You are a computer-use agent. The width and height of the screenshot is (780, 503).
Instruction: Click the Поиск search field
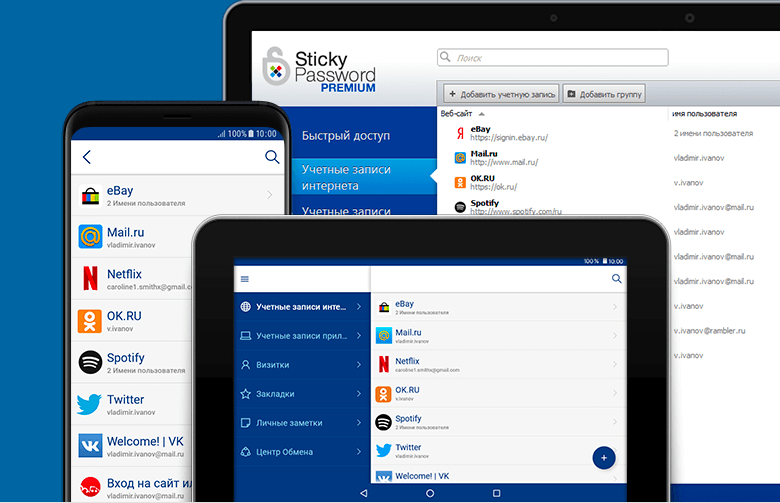point(553,58)
